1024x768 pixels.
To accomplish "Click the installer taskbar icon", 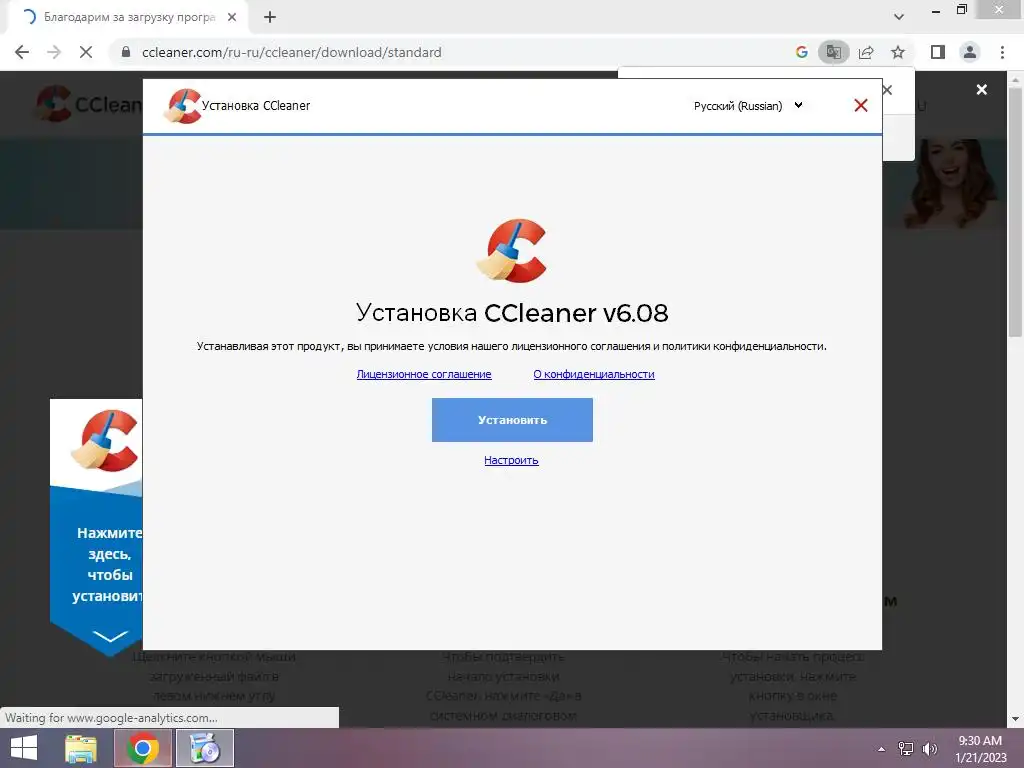I will pyautogui.click(x=205, y=748).
